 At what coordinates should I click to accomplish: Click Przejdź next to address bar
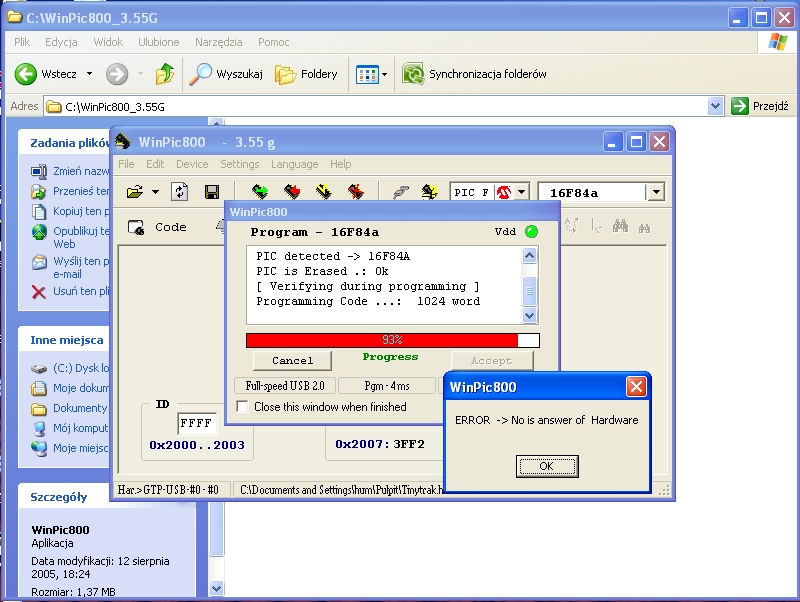[x=760, y=106]
